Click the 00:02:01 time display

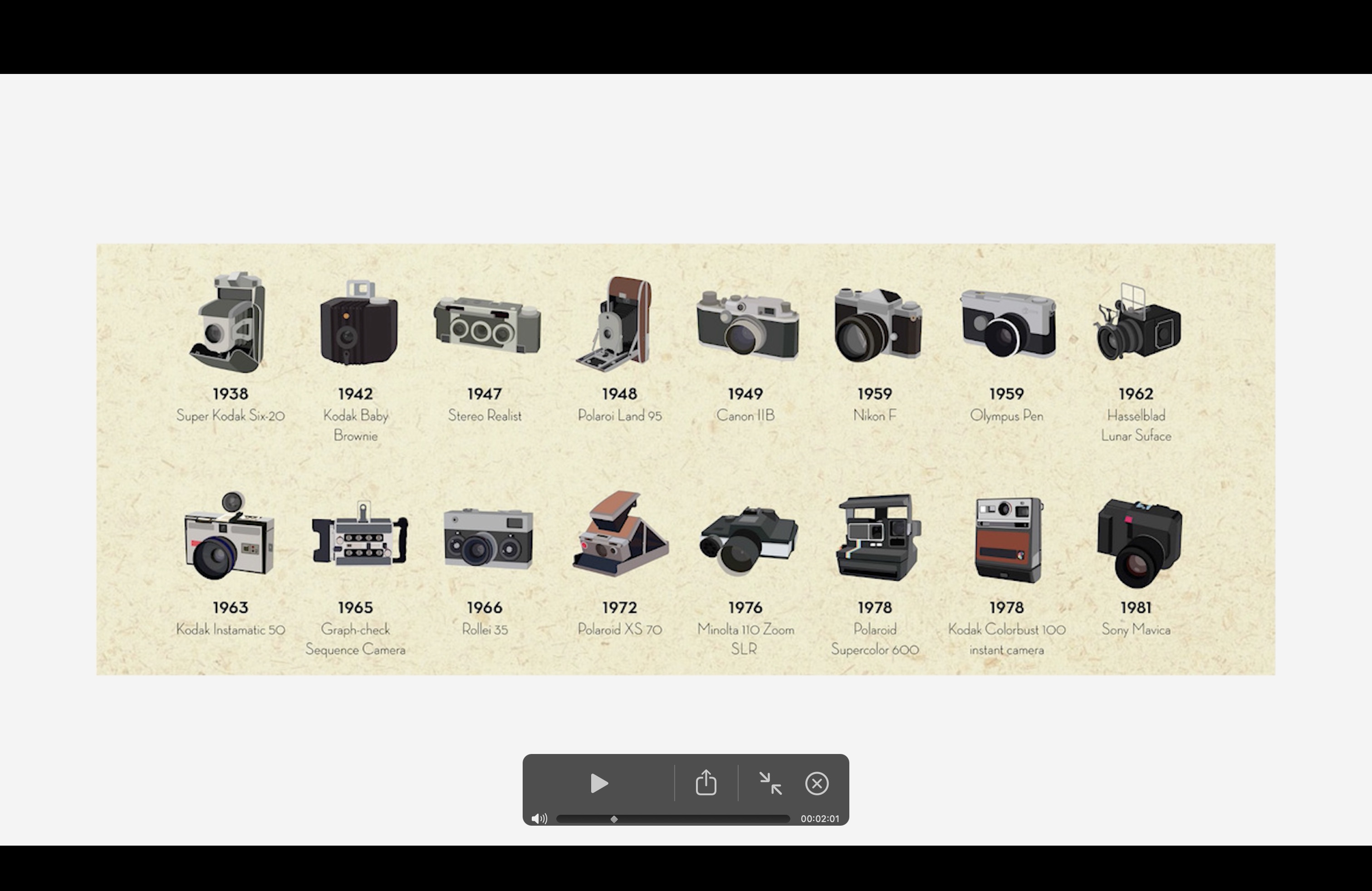tap(820, 818)
